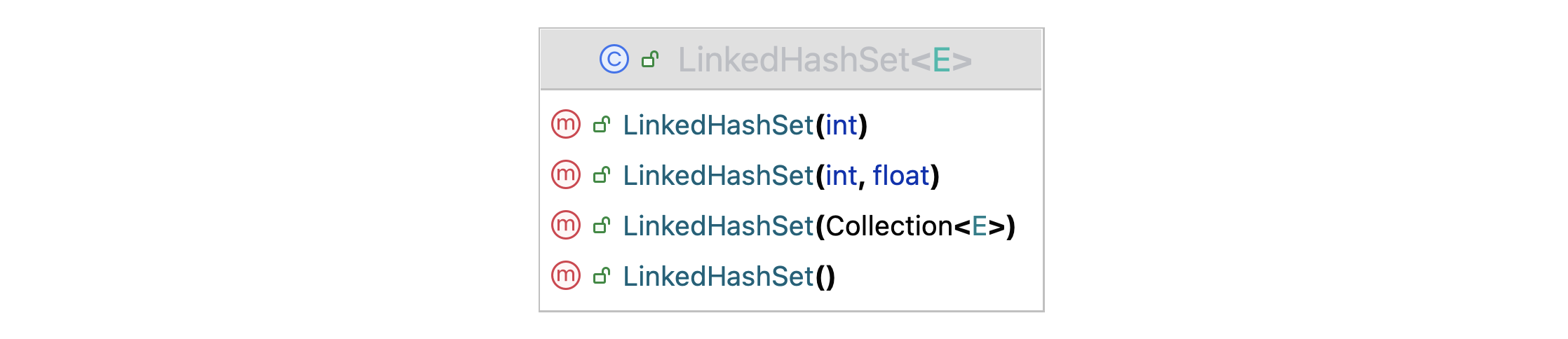
Task: Select the LinkedHashSet(int, float) constructor name
Action: 718,176
